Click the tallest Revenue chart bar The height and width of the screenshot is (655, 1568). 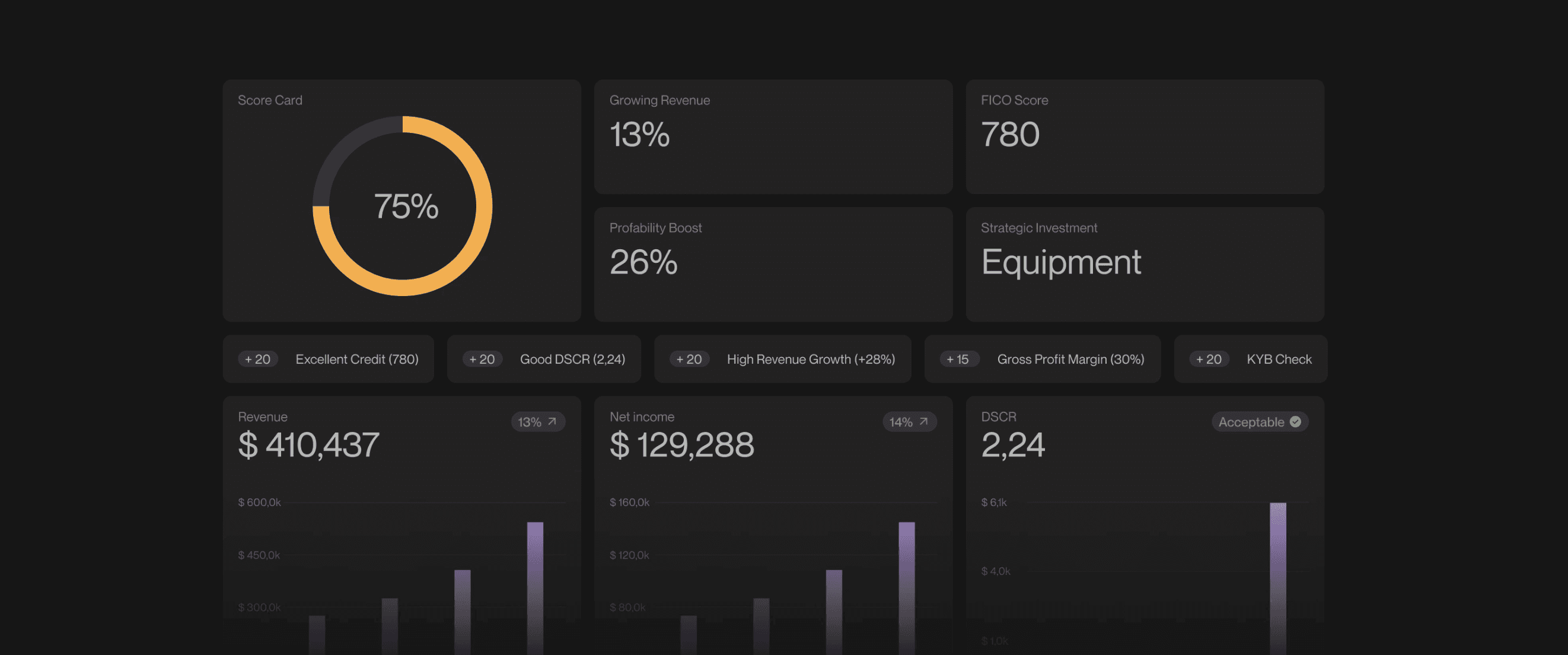pos(535,578)
